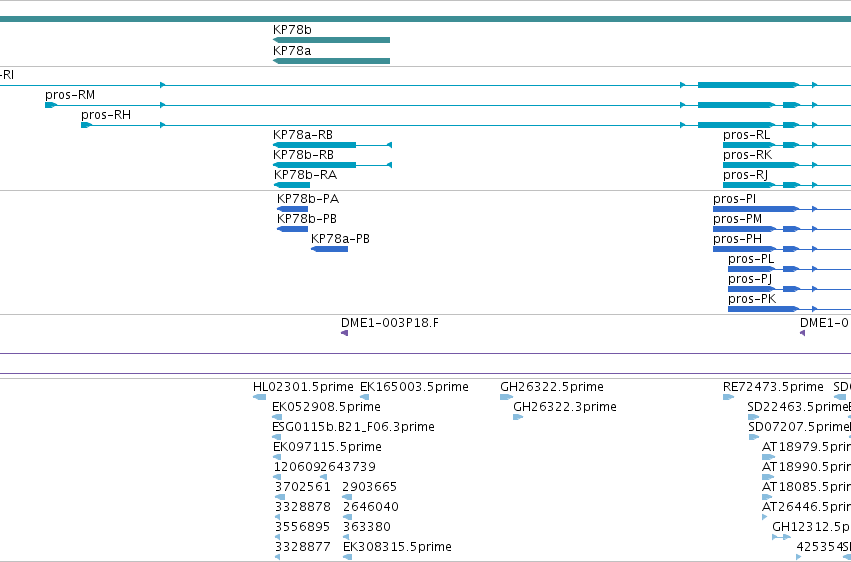Select the KP78a gene feature

pos(331,61)
